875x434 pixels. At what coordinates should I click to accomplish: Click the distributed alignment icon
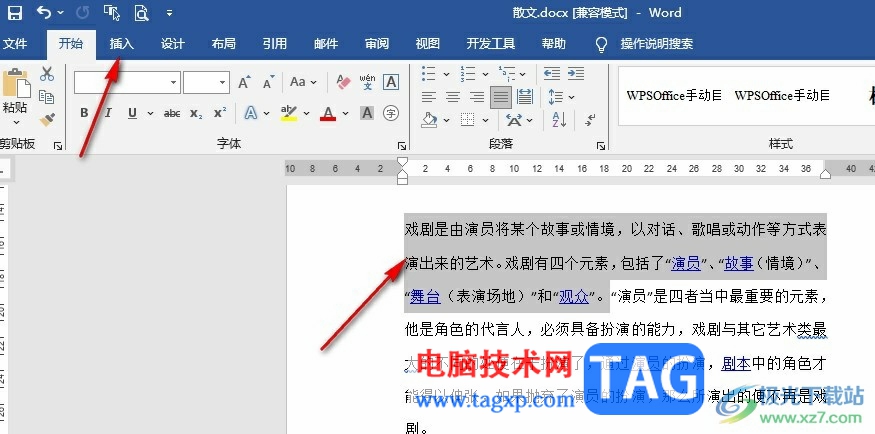click(525, 97)
